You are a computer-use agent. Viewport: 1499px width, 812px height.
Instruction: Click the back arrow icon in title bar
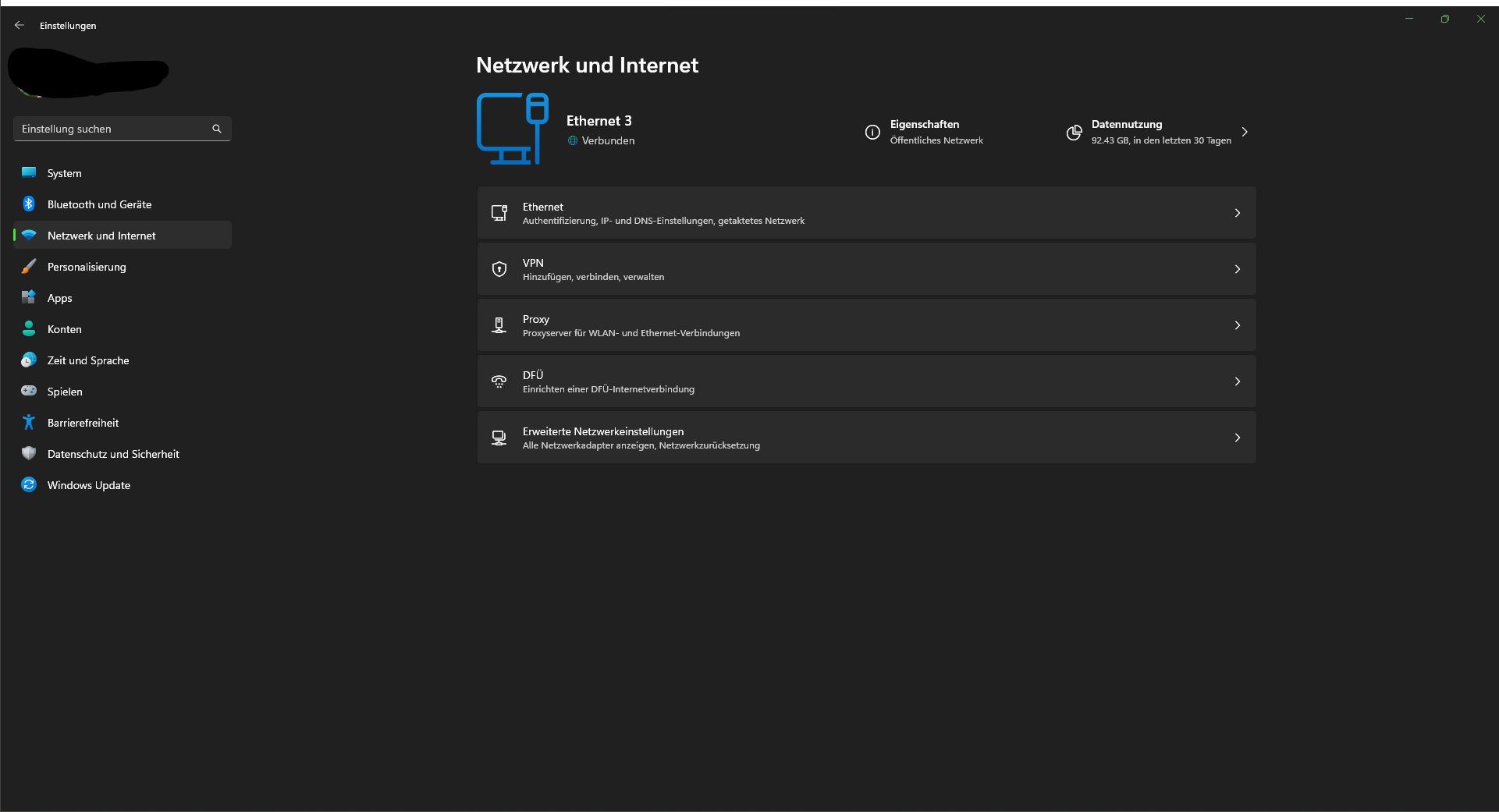pyautogui.click(x=20, y=25)
